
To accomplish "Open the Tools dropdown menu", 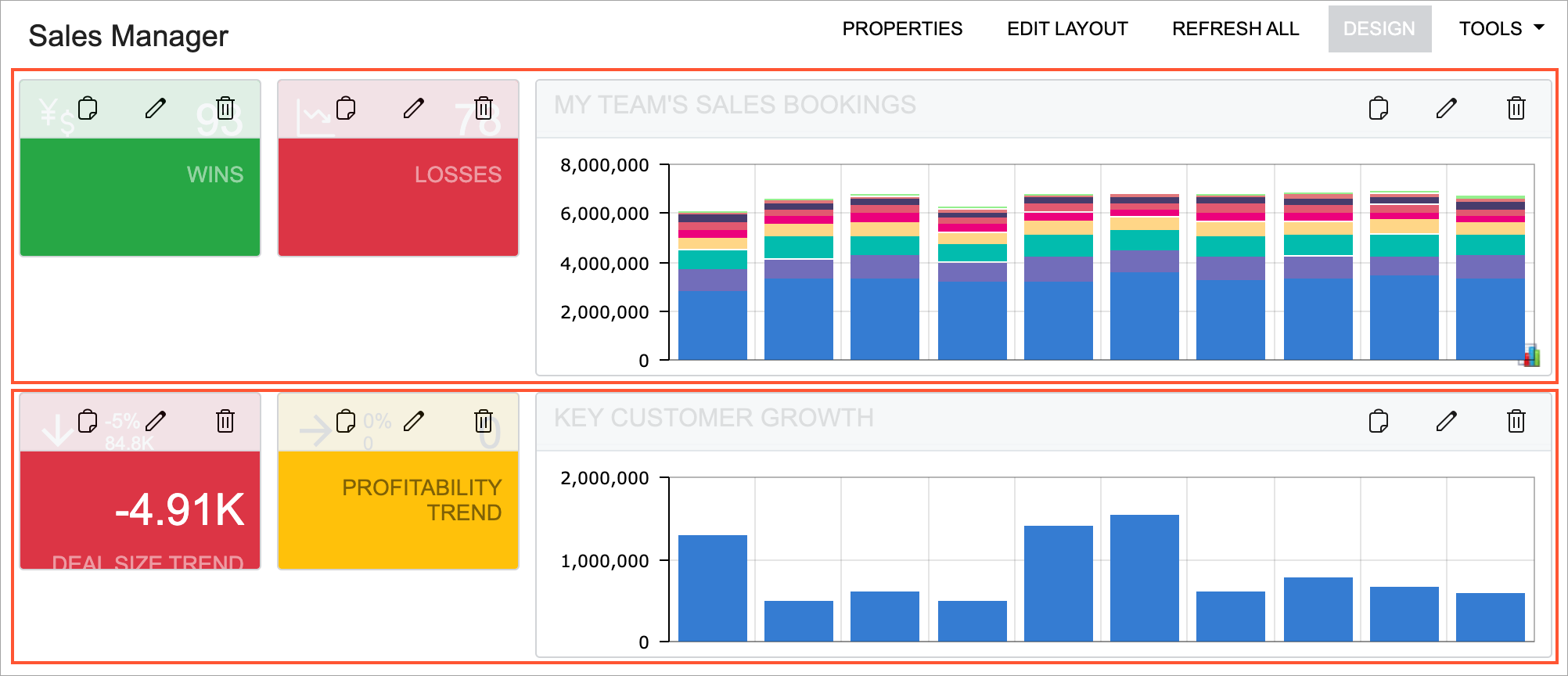I will tap(1501, 29).
